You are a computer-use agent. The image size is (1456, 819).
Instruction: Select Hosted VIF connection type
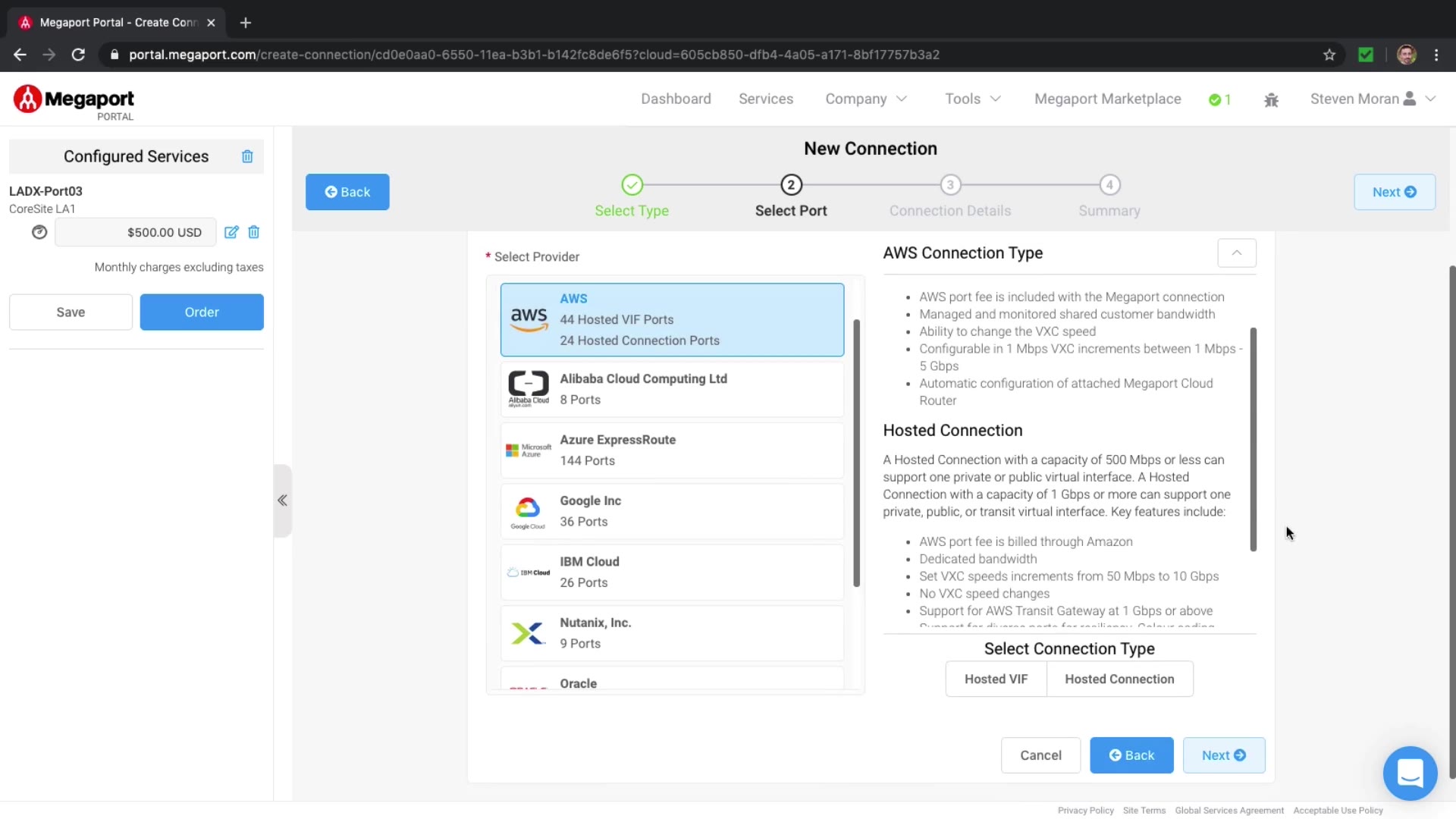click(x=996, y=679)
